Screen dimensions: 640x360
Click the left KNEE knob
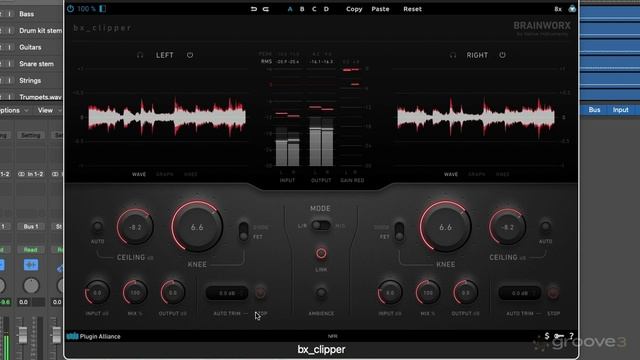(x=197, y=227)
